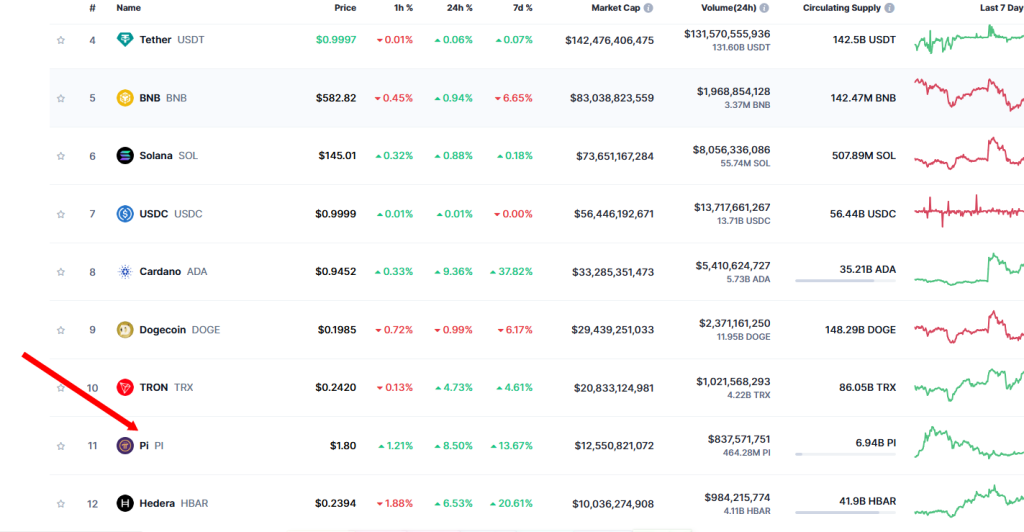Open BNB 7-day sparkline chart
This screenshot has width=1024, height=532.
point(969,95)
